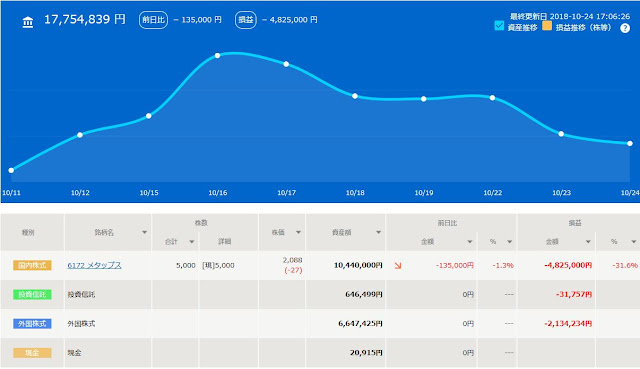Click the total 17,754,839 円 amount
Screen dimensions: 640x369
pos(85,19)
